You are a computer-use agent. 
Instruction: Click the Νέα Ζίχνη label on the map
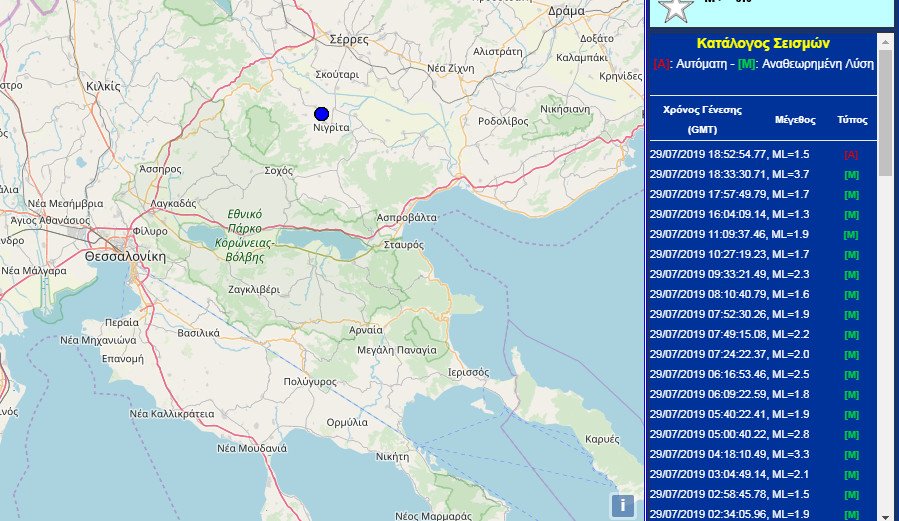click(x=451, y=68)
